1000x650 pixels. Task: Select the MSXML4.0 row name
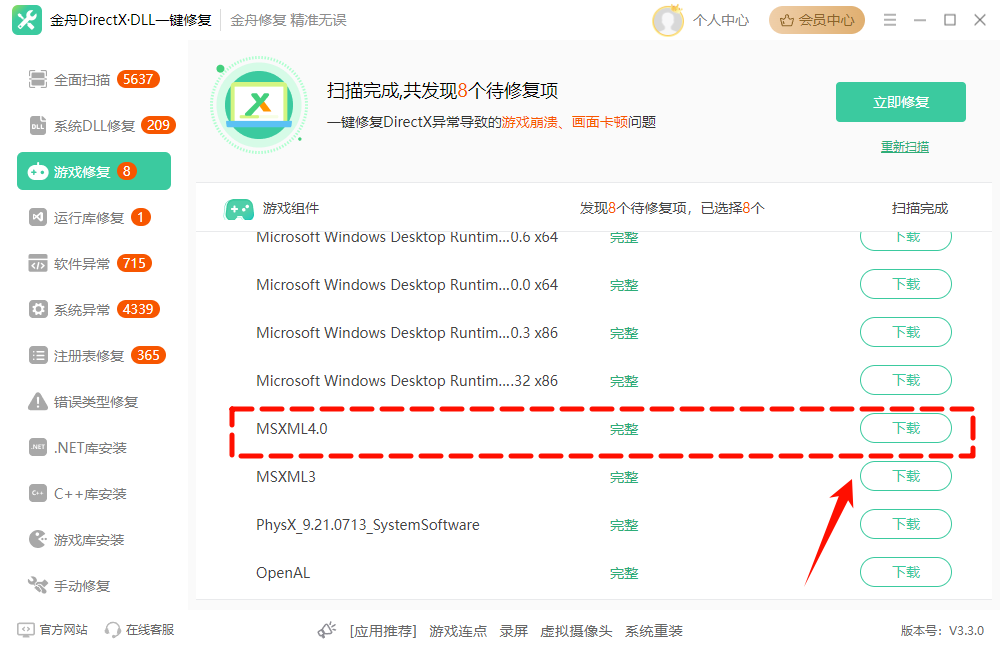pos(291,429)
